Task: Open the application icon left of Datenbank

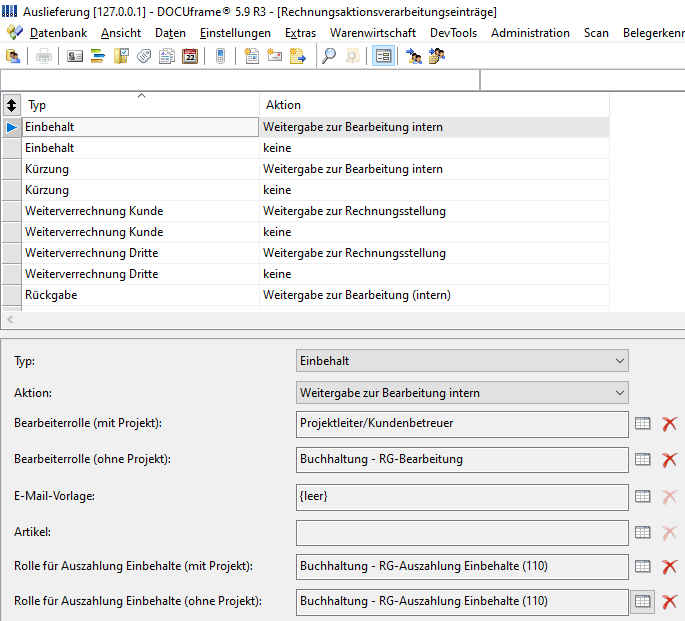Action: [14, 32]
